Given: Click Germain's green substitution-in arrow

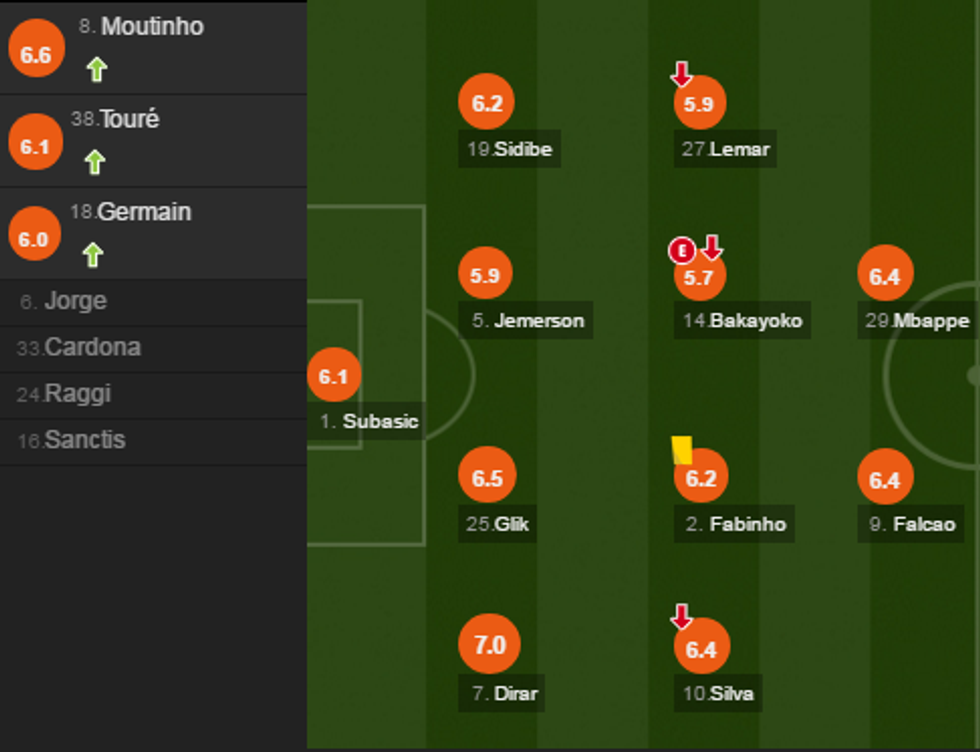Looking at the screenshot, I should coord(93,255).
